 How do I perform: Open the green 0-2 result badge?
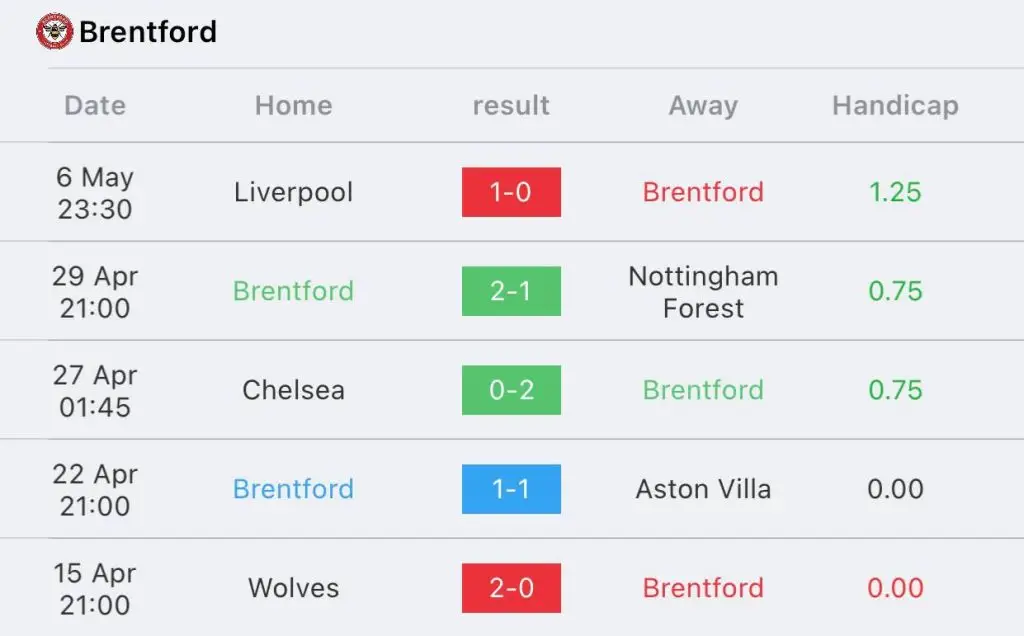click(511, 390)
